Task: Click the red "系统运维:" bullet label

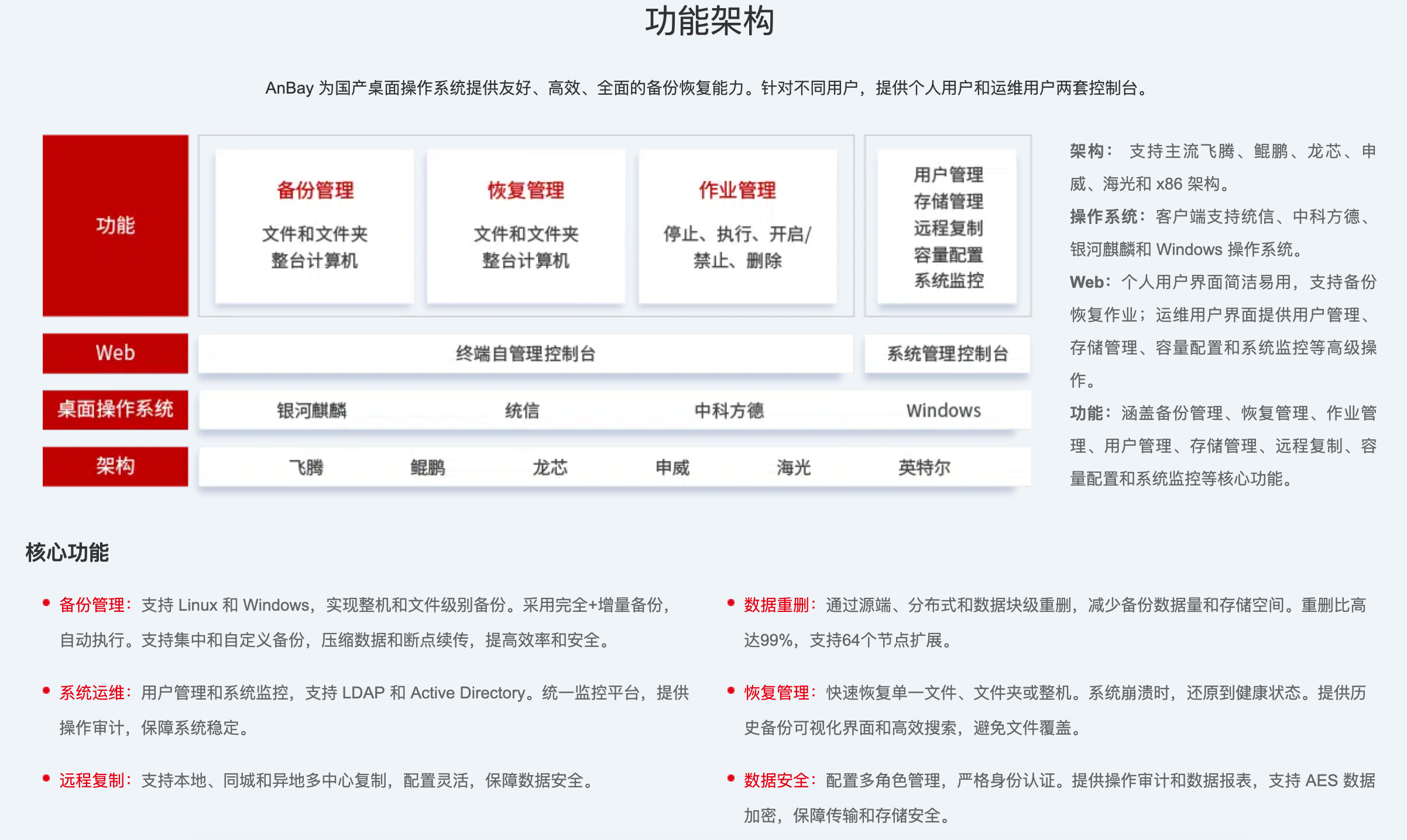Action: (x=96, y=693)
